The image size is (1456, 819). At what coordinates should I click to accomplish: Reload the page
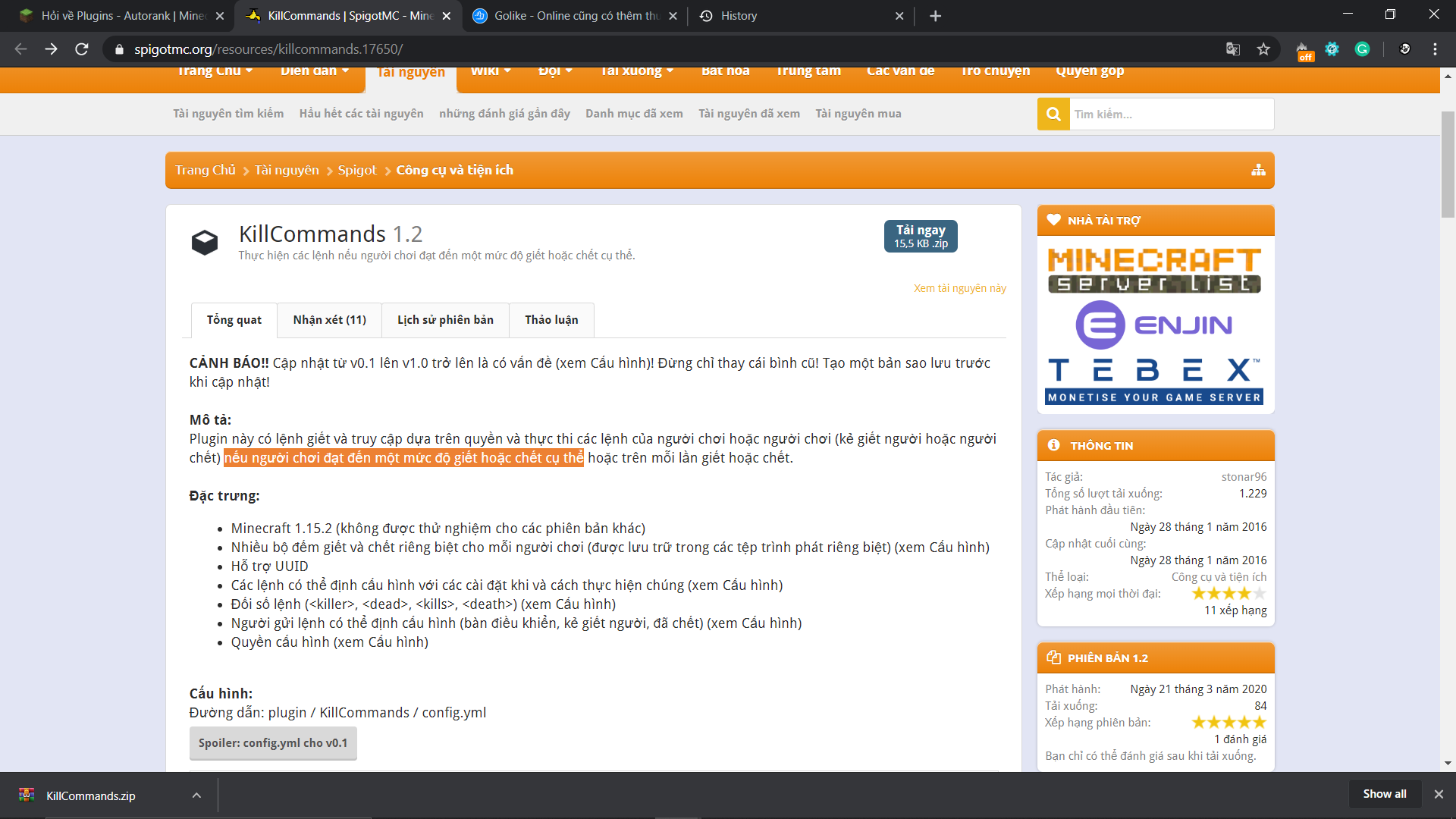(x=82, y=49)
